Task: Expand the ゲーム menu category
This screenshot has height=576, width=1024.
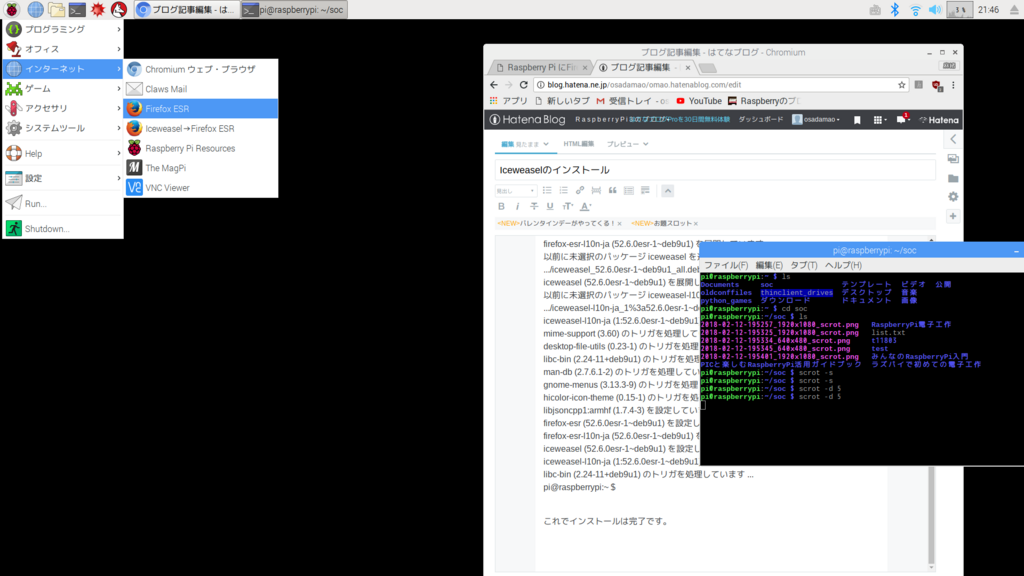Action: [63, 88]
